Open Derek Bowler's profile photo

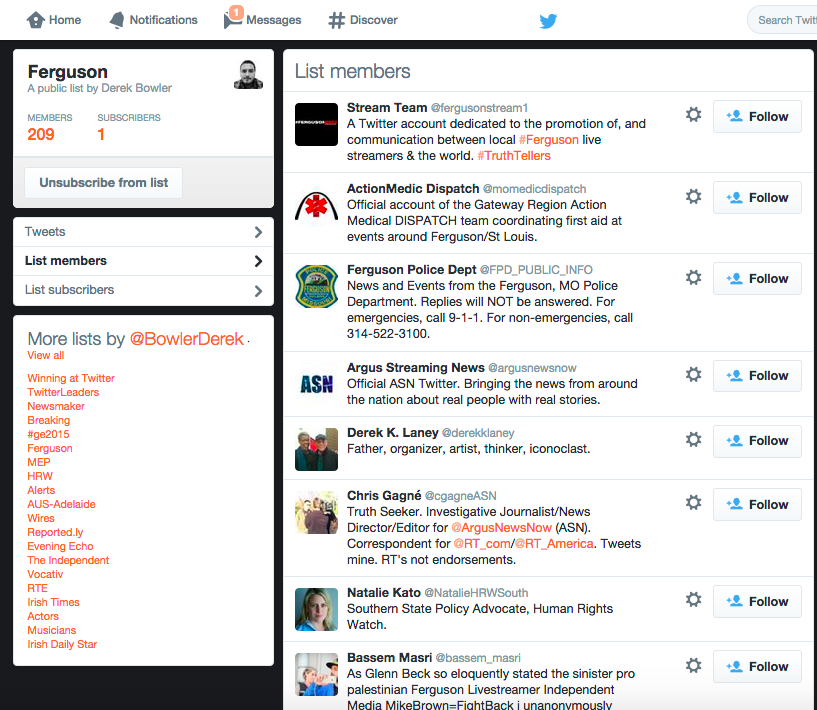coord(248,74)
